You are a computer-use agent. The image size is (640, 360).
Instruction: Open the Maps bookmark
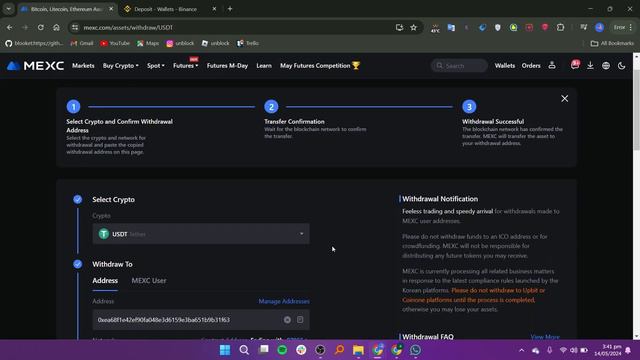pos(148,43)
